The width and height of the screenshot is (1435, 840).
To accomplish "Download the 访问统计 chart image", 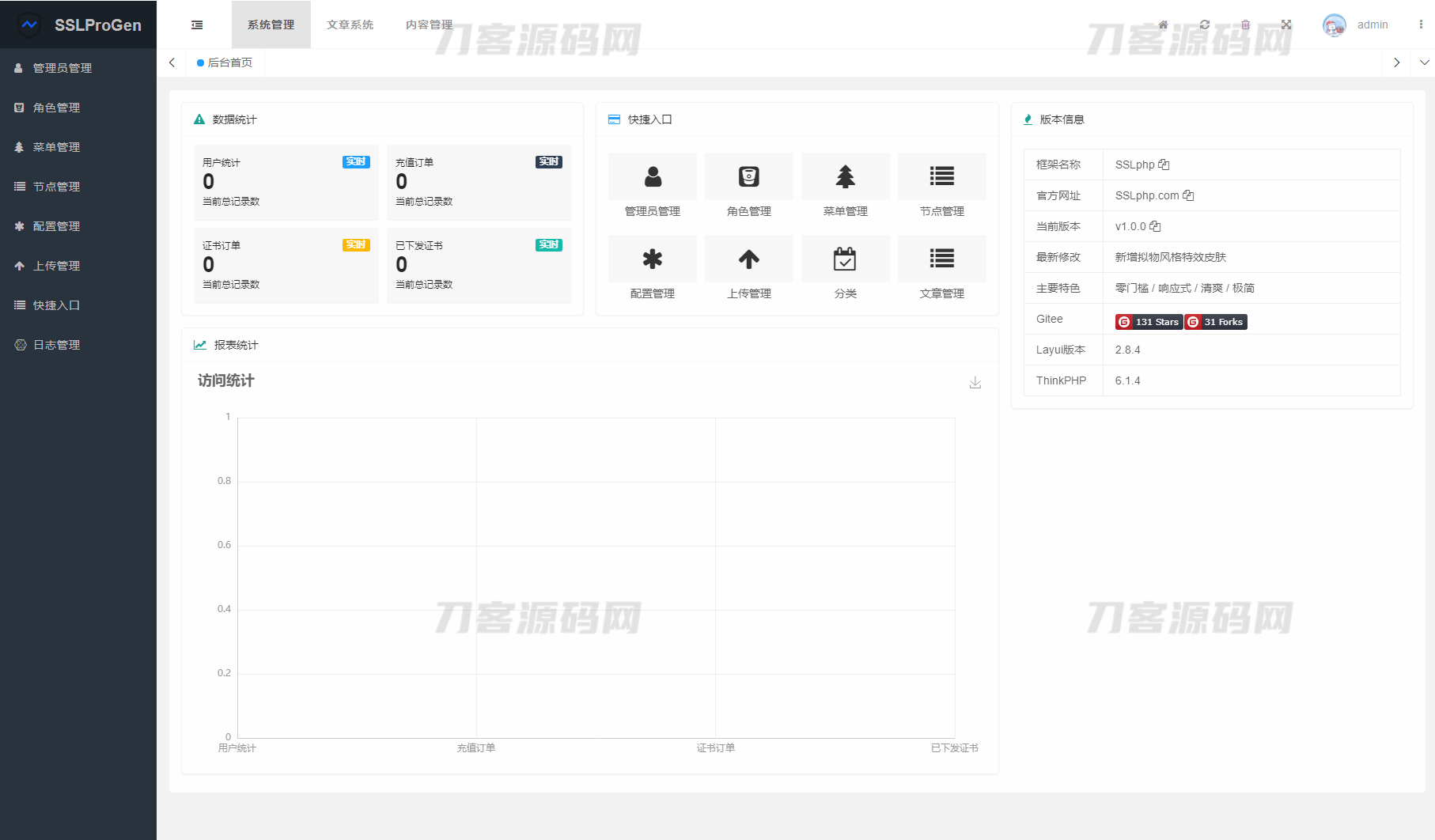I will tap(975, 383).
